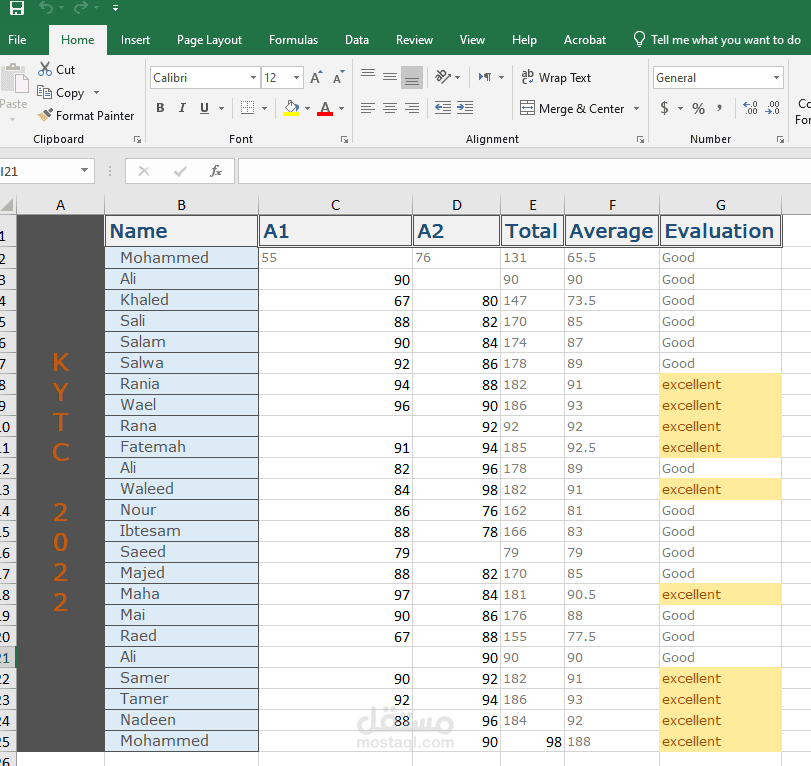
Task: Click the formula bar Cancel X icon
Action: 144,171
